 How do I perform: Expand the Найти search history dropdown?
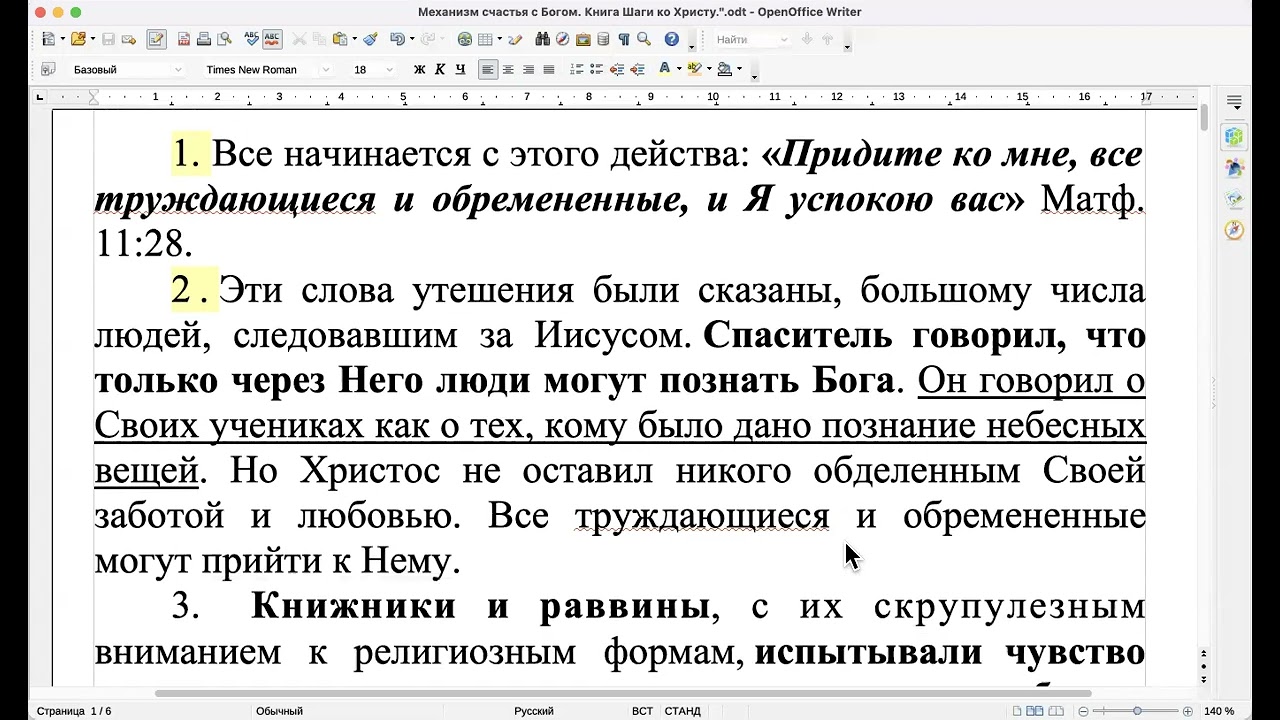point(783,40)
